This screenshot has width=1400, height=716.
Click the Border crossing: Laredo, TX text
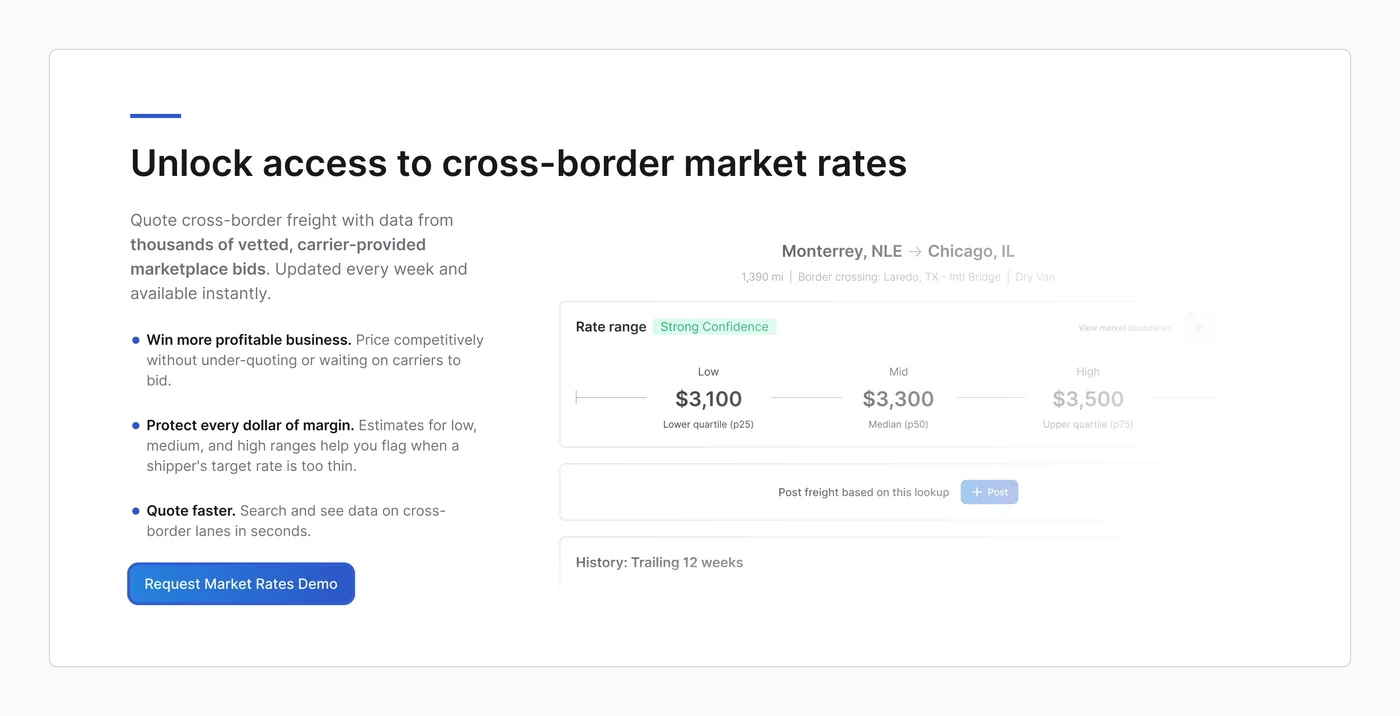[x=899, y=277]
